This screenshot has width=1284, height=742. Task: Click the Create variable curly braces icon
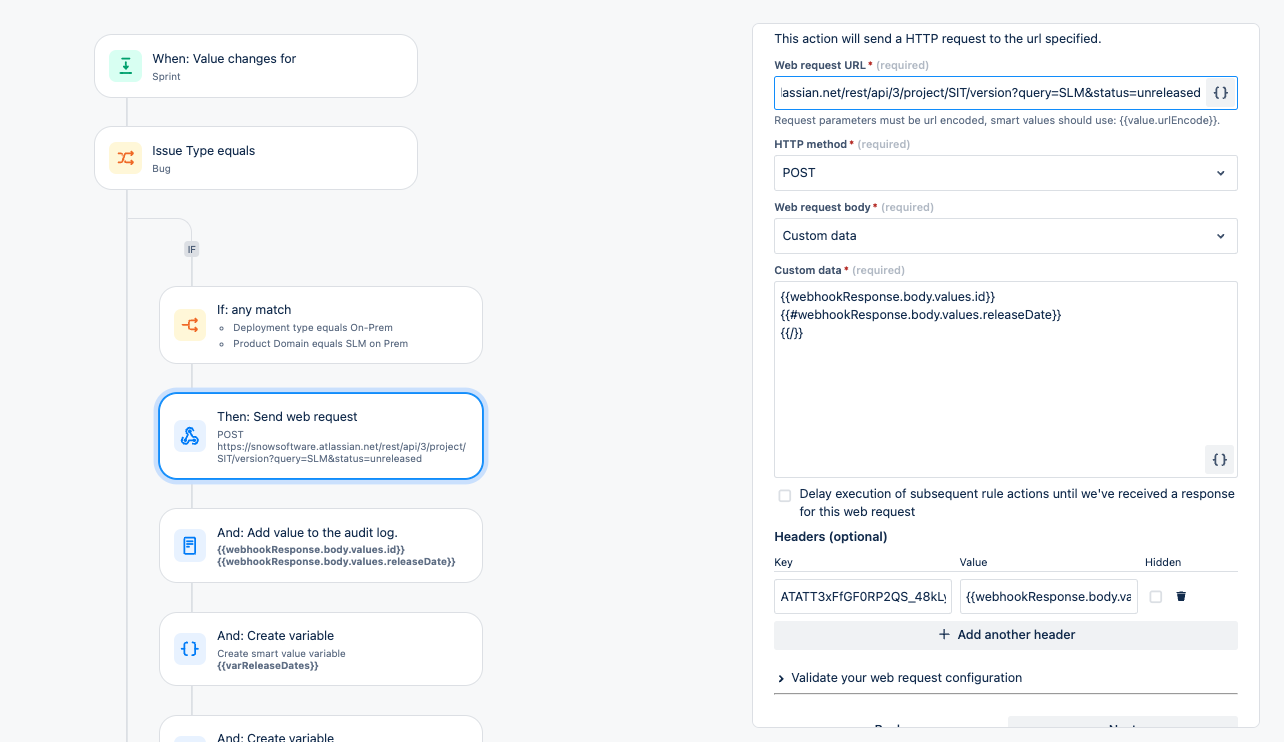pyautogui.click(x=189, y=649)
